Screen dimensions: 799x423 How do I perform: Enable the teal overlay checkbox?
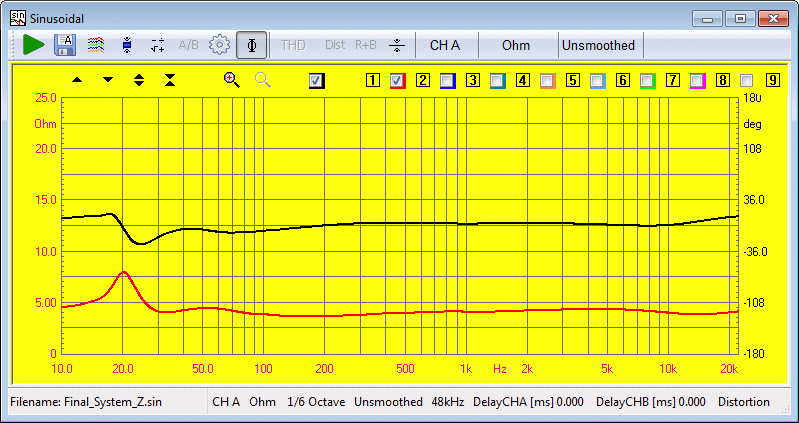pos(497,81)
